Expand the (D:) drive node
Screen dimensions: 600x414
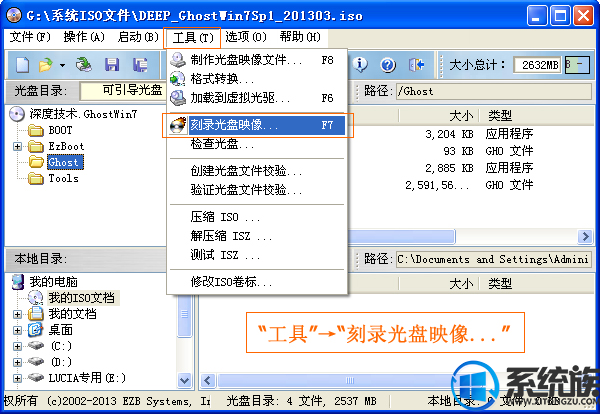coord(17,362)
